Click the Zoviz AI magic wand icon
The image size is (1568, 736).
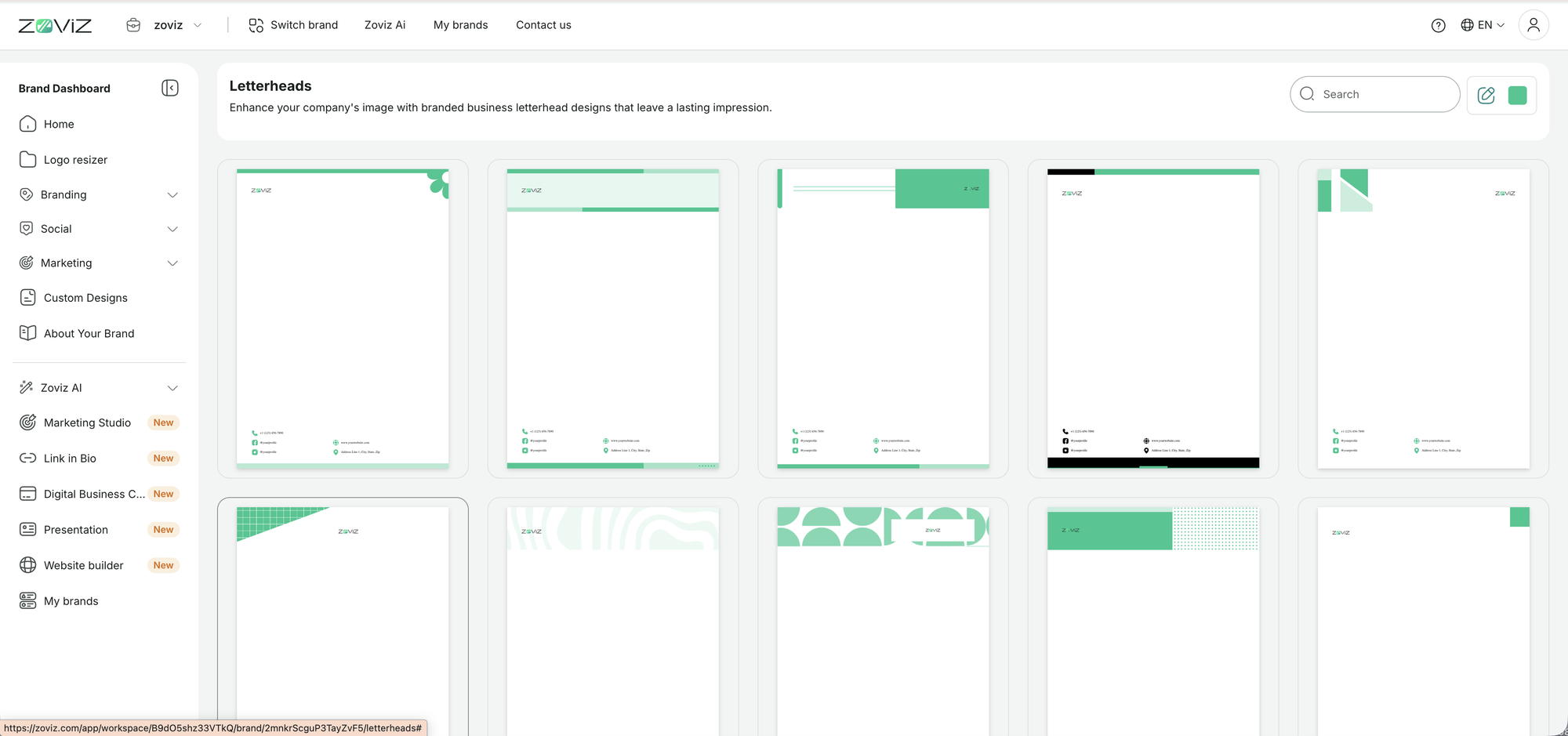[x=27, y=387]
